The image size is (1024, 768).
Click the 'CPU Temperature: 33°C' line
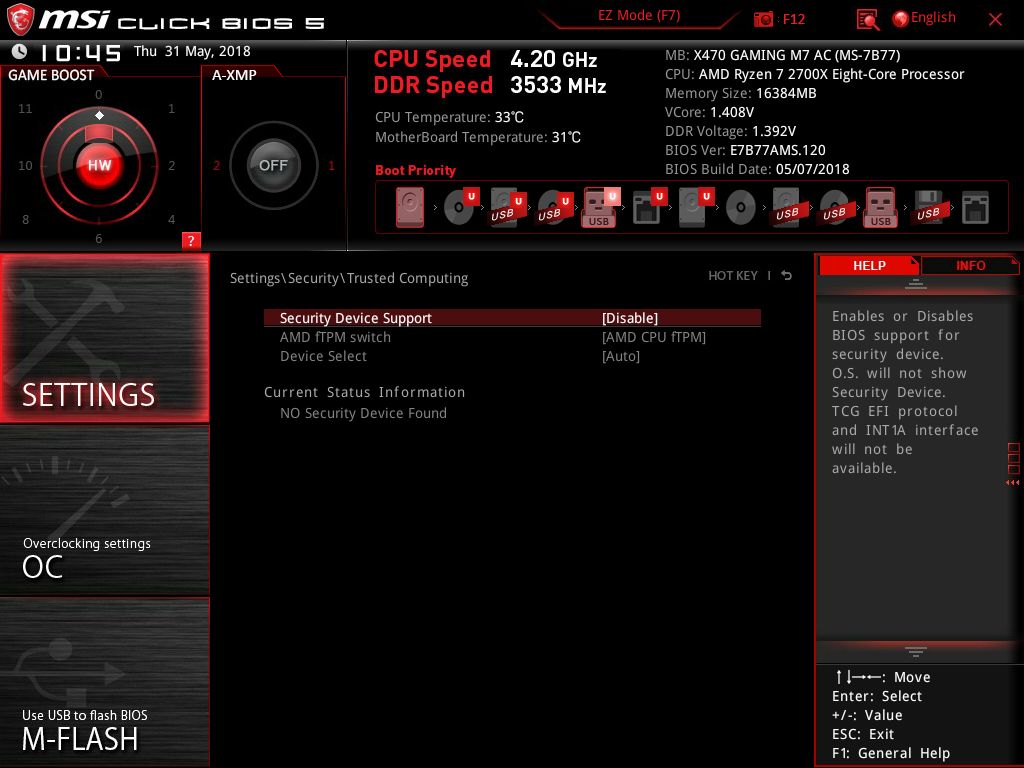pyautogui.click(x=449, y=118)
